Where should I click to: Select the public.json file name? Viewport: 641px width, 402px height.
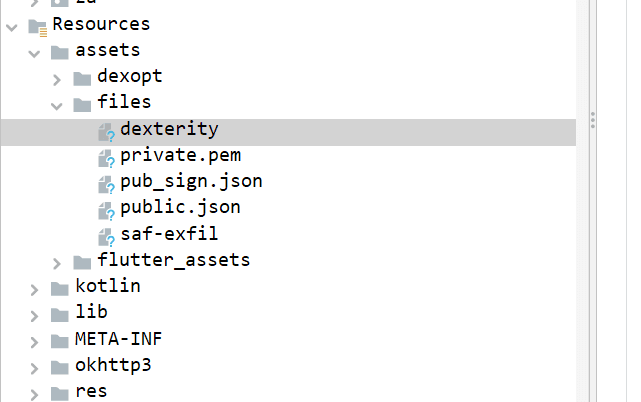[180, 208]
